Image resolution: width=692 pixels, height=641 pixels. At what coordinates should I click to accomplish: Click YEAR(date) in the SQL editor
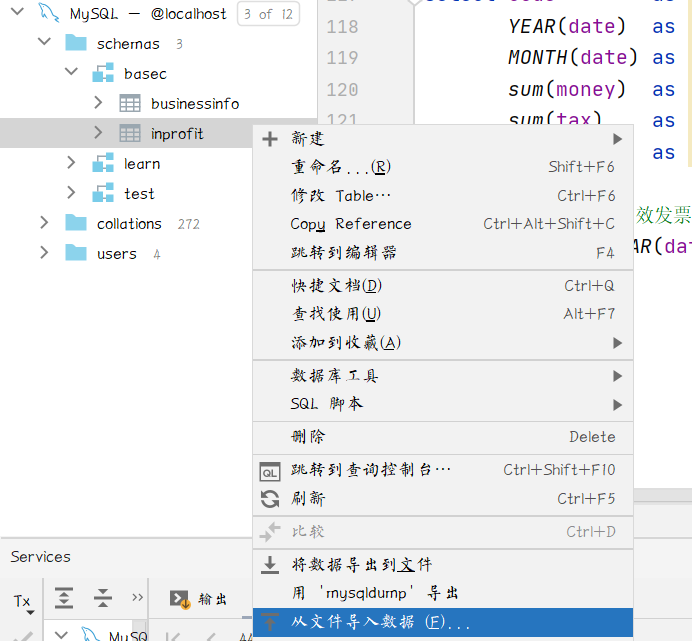567,26
